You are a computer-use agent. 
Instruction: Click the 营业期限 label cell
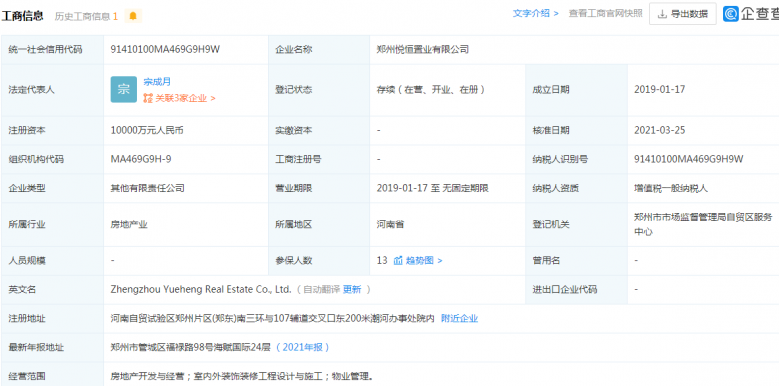[319, 188]
